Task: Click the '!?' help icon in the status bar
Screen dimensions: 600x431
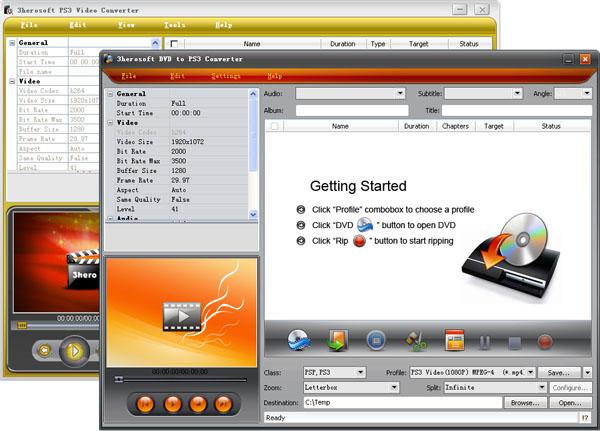Action: [x=585, y=418]
